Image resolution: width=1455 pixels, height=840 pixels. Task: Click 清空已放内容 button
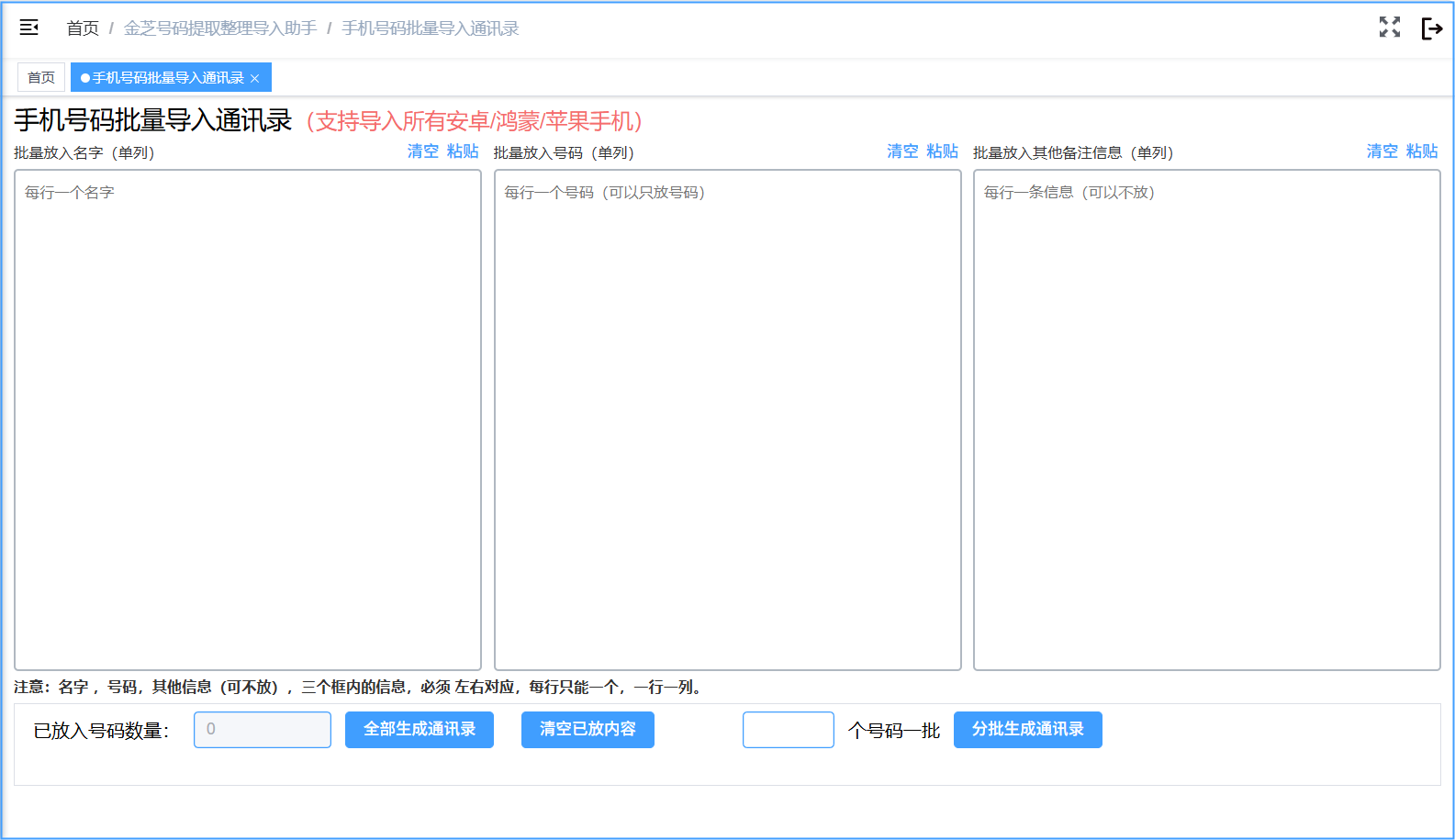588,730
